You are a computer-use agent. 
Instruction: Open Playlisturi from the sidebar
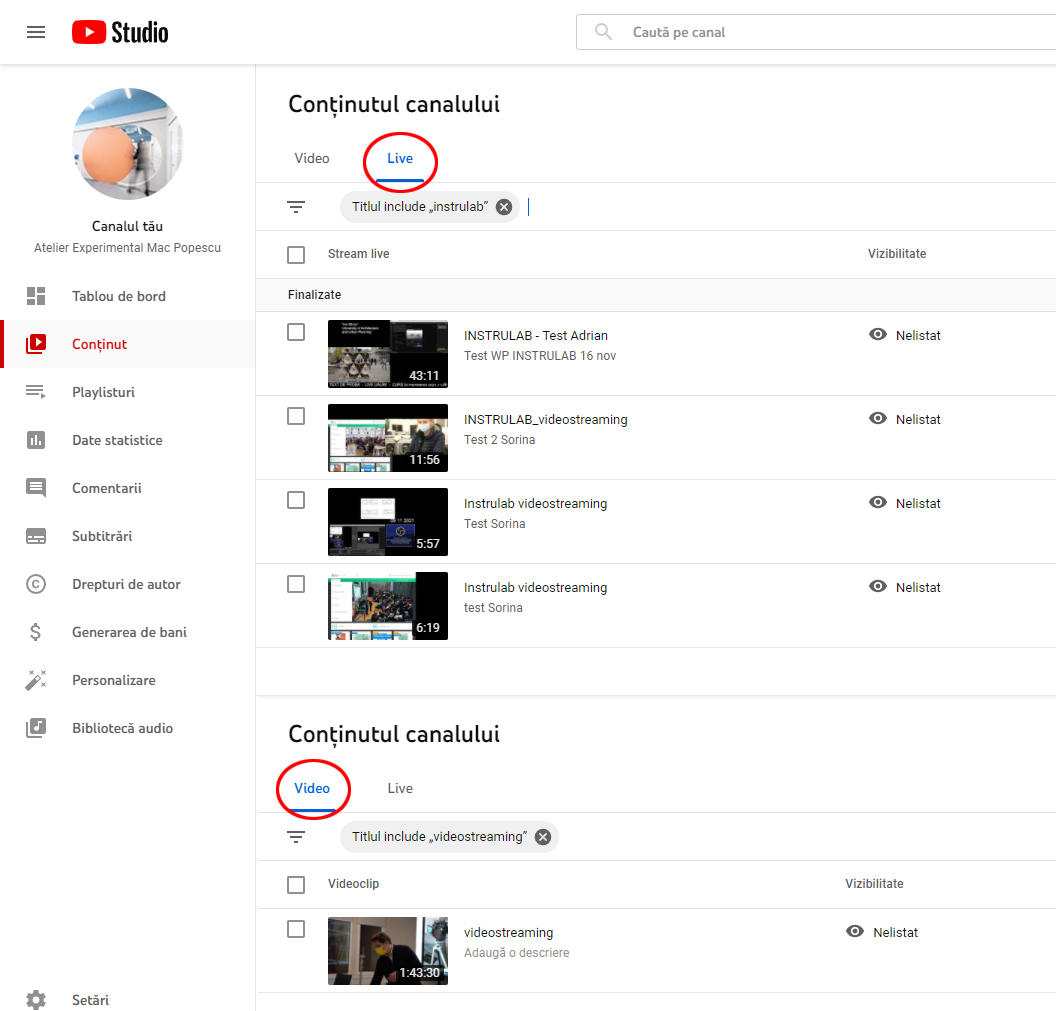tap(103, 392)
